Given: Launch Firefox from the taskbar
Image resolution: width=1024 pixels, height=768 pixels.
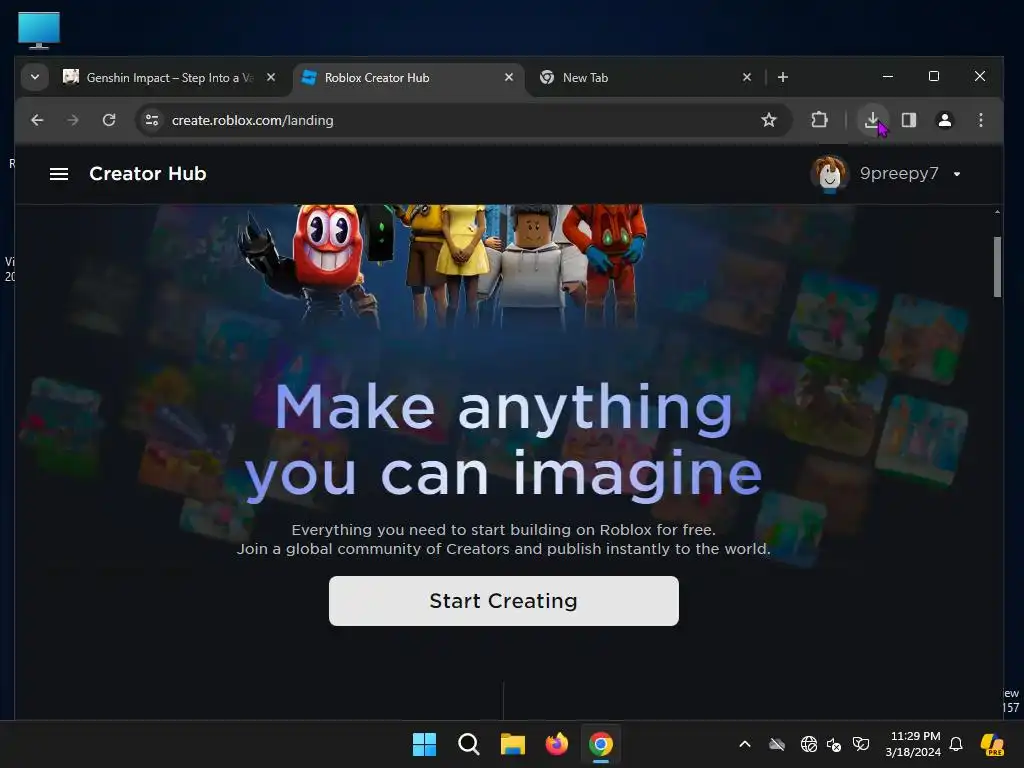Looking at the screenshot, I should (x=556, y=744).
